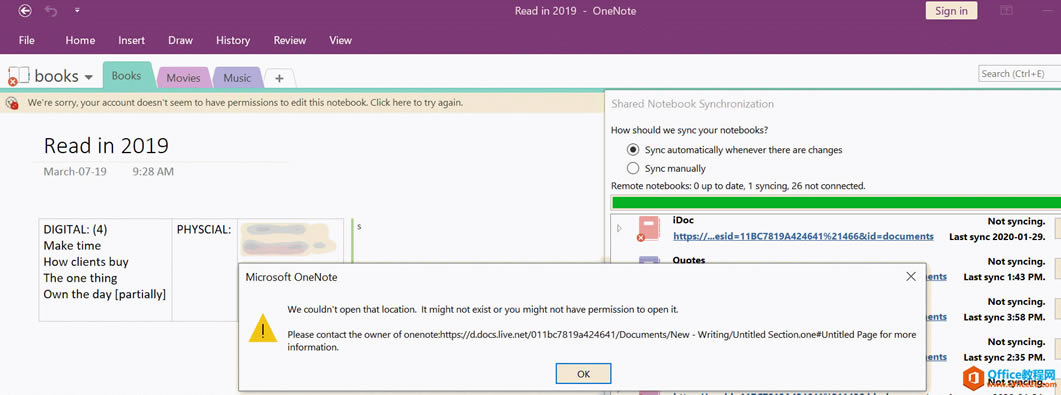1061x395 pixels.
Task: Open the Customize Quick Access Toolbar dropdown
Action: 77,11
